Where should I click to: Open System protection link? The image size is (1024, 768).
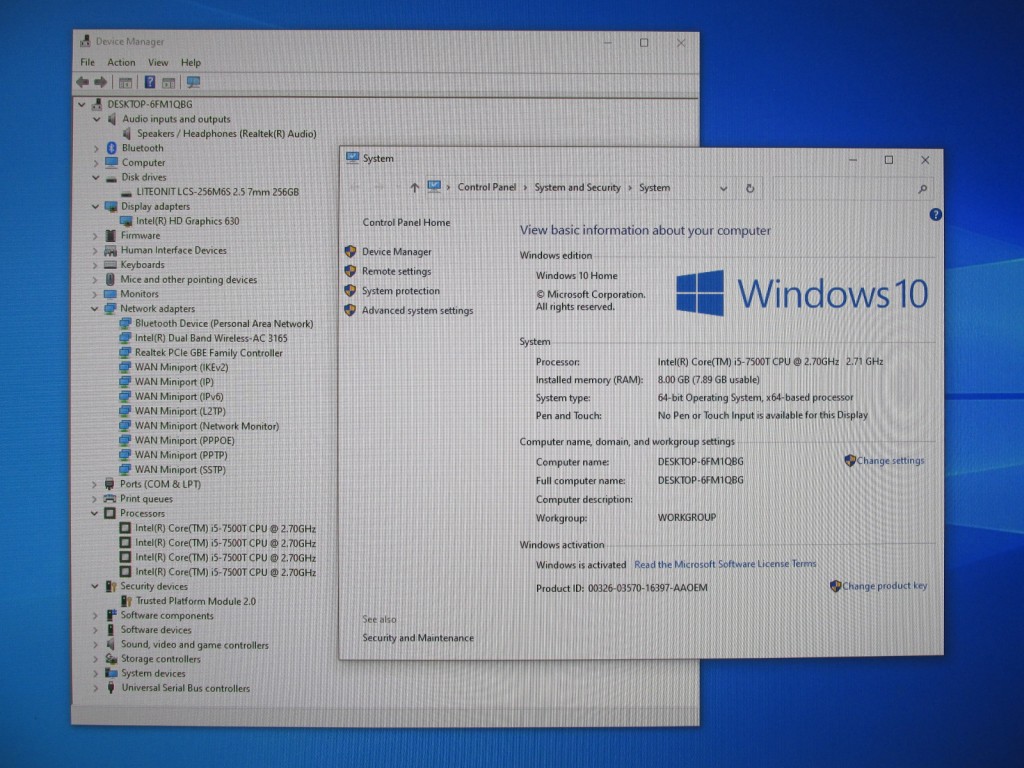[401, 291]
